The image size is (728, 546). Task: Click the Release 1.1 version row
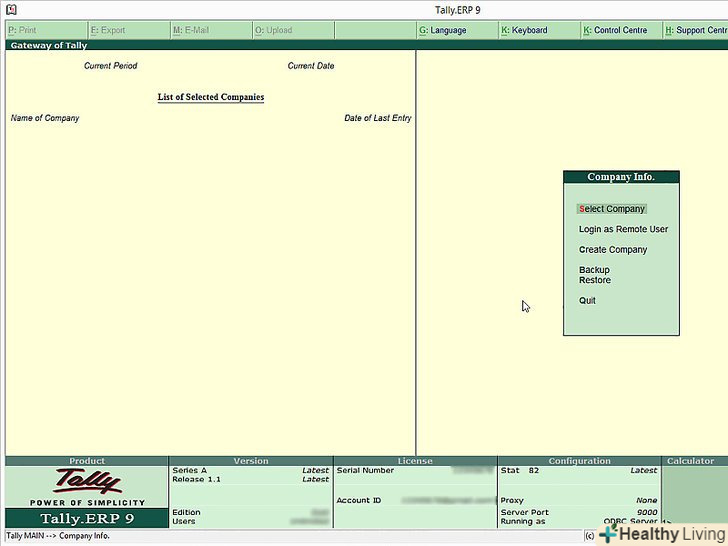(251, 479)
